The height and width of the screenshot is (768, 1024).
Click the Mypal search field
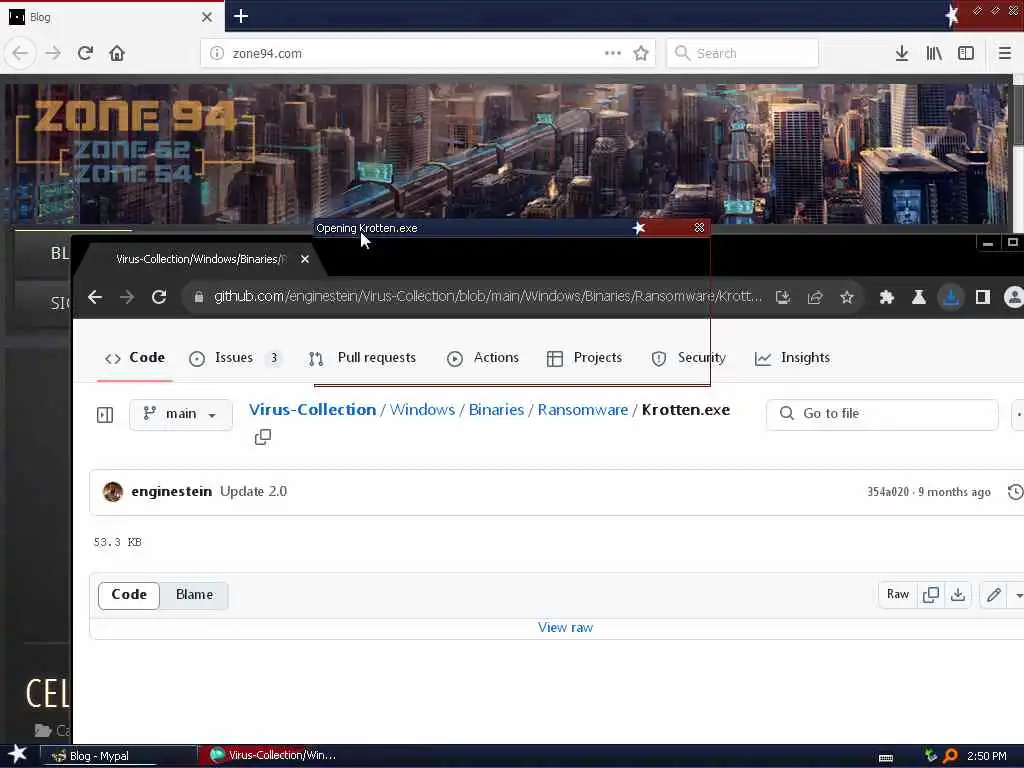pyautogui.click(x=743, y=53)
